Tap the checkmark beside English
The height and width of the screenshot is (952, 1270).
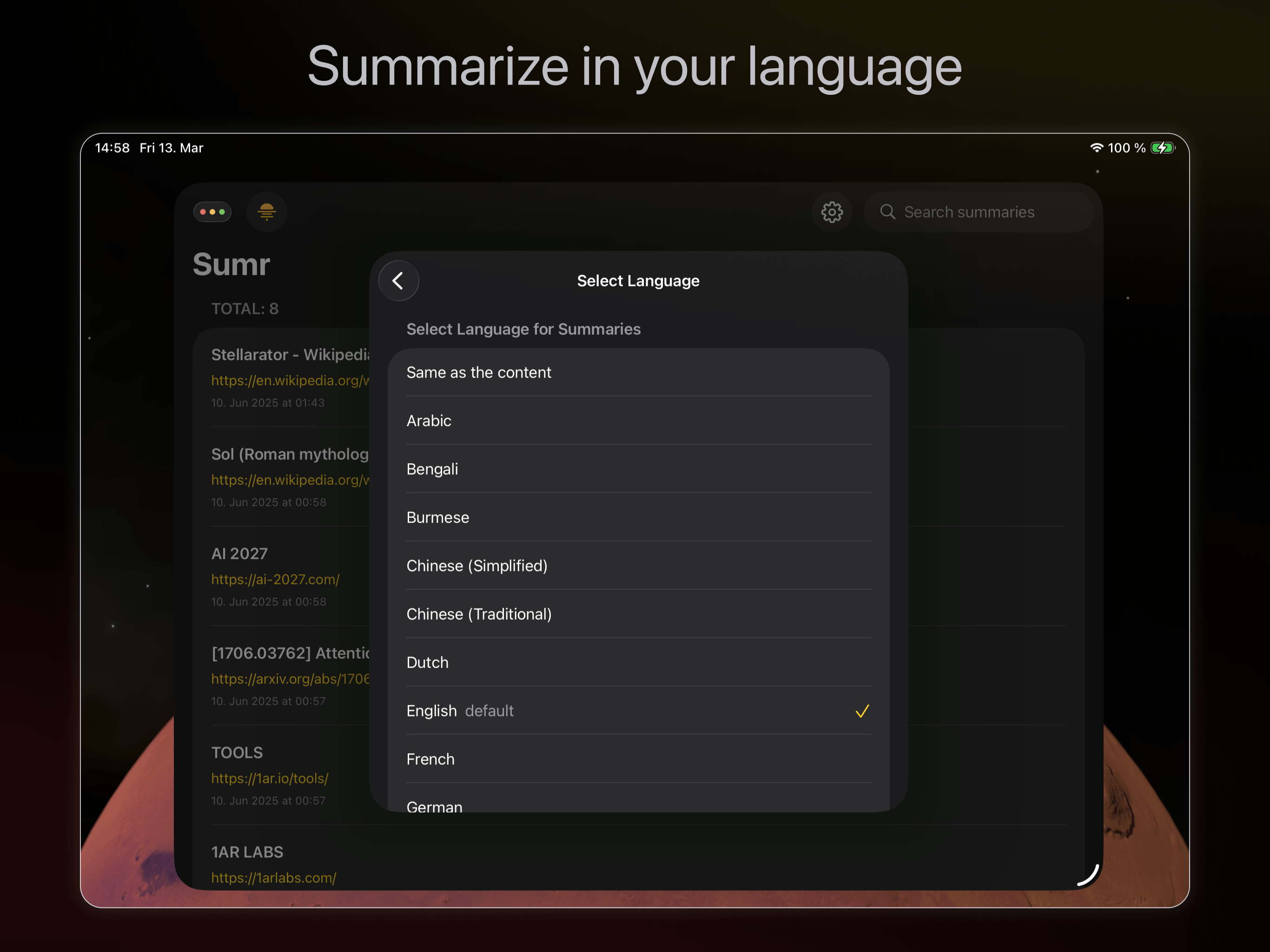pos(862,711)
